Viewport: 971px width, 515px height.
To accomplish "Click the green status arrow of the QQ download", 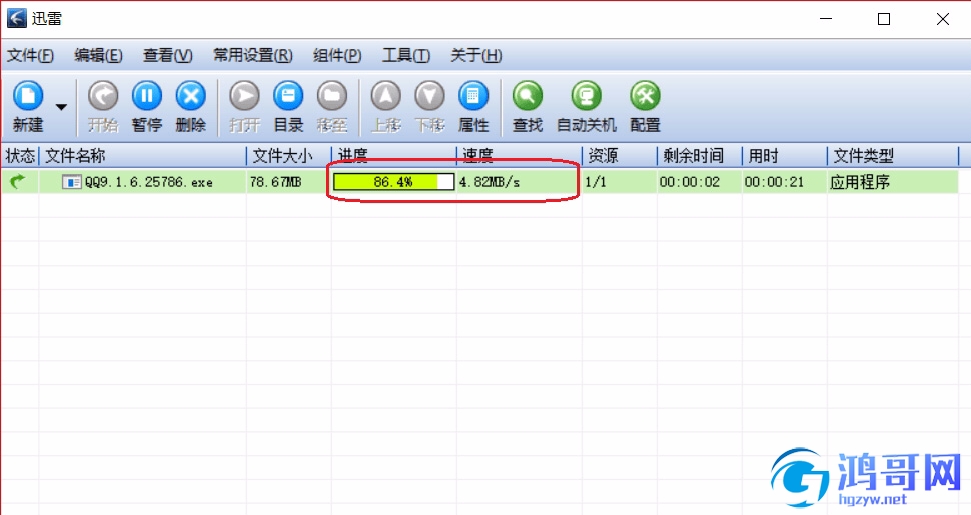I will 19,181.
